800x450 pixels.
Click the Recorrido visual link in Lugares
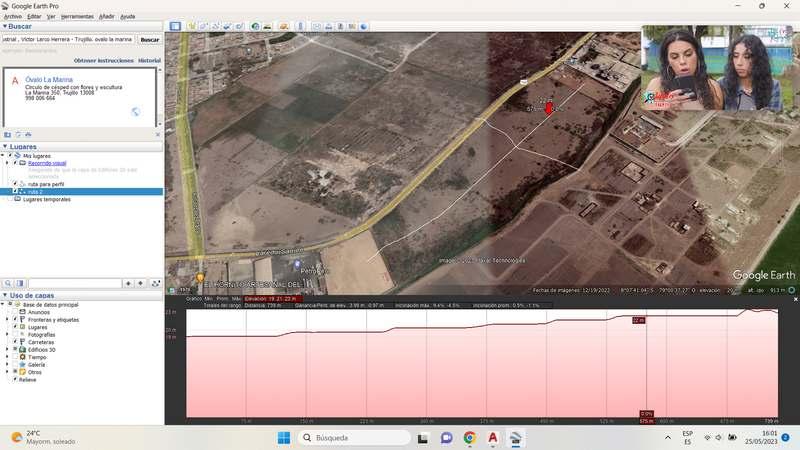click(47, 163)
